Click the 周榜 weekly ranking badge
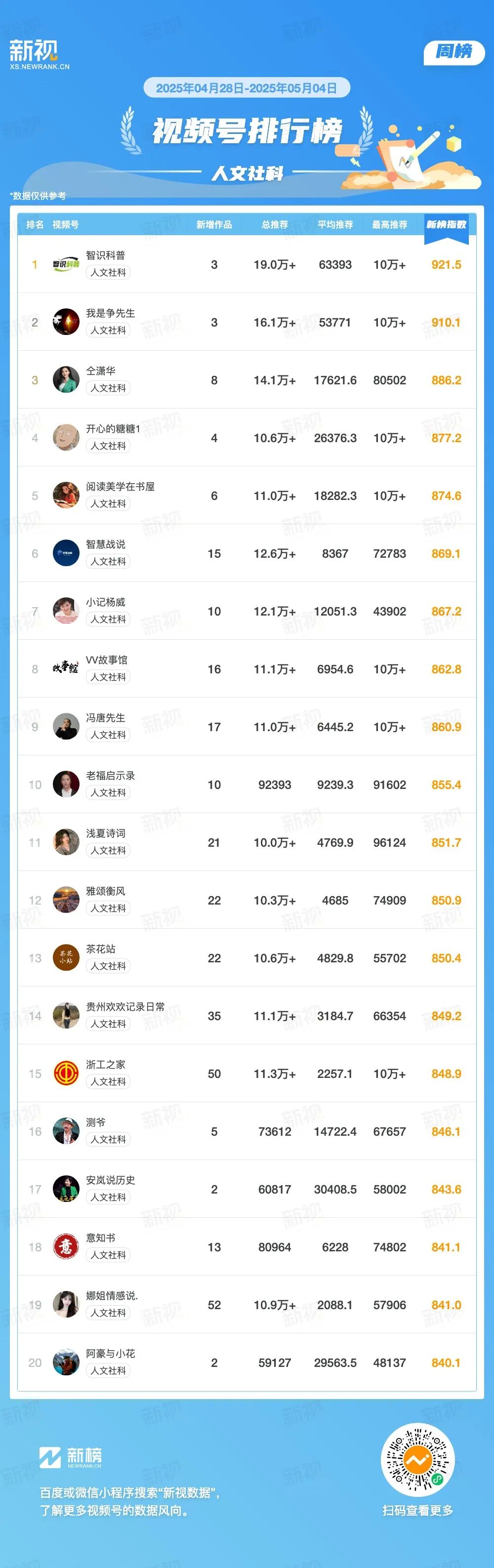494x1568 pixels. coord(454,52)
